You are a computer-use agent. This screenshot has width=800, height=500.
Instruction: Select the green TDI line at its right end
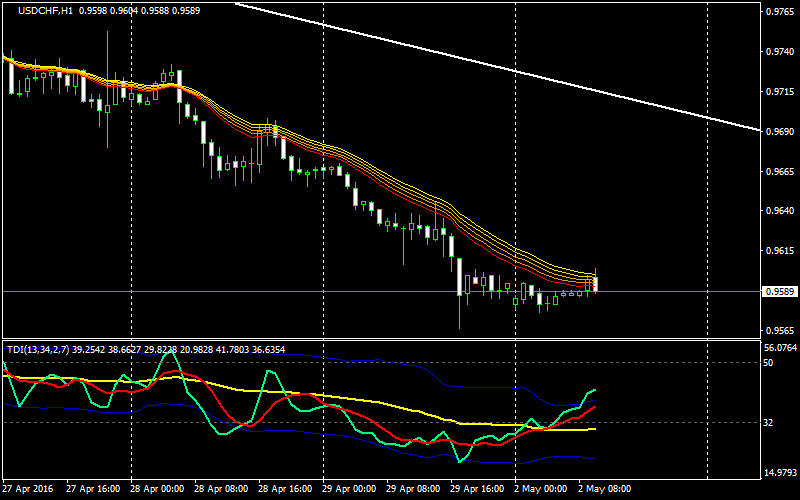594,390
